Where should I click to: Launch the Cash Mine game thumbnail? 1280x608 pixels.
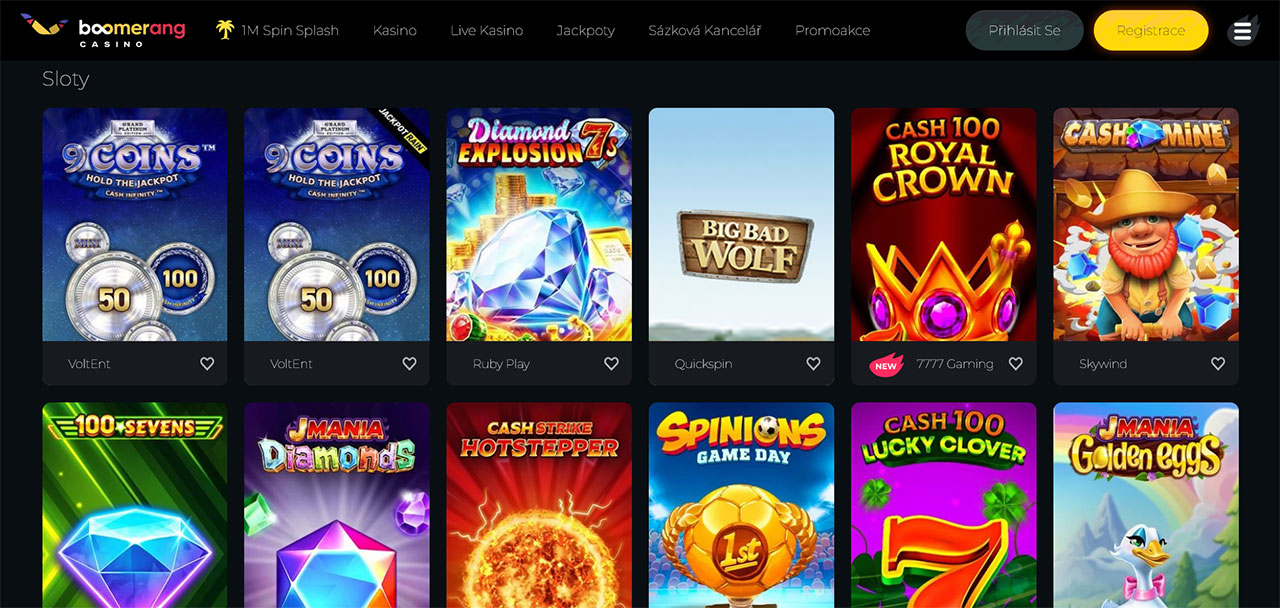[1146, 225]
